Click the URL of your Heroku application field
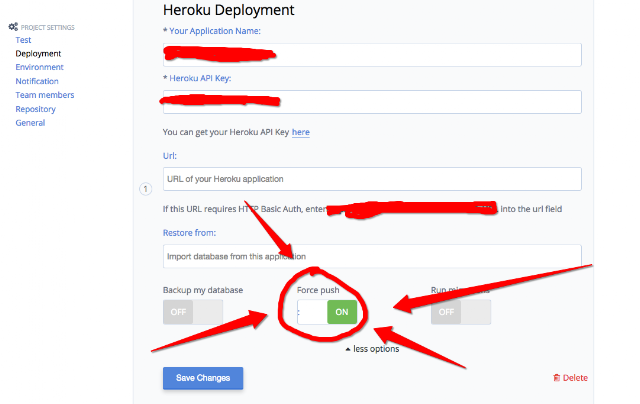Image resolution: width=640 pixels, height=404 pixels. click(x=372, y=179)
